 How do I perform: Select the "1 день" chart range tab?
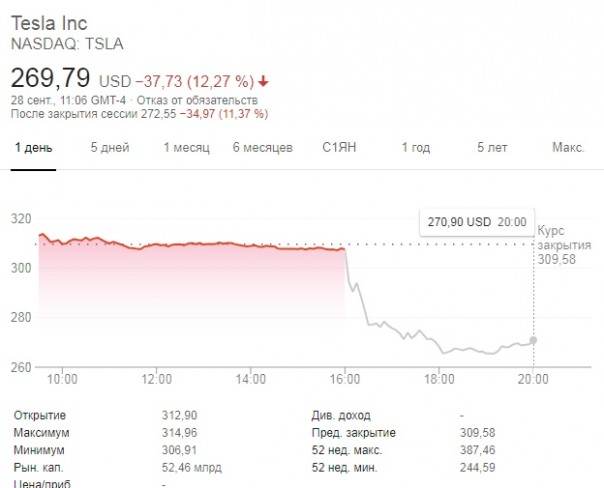coord(33,148)
